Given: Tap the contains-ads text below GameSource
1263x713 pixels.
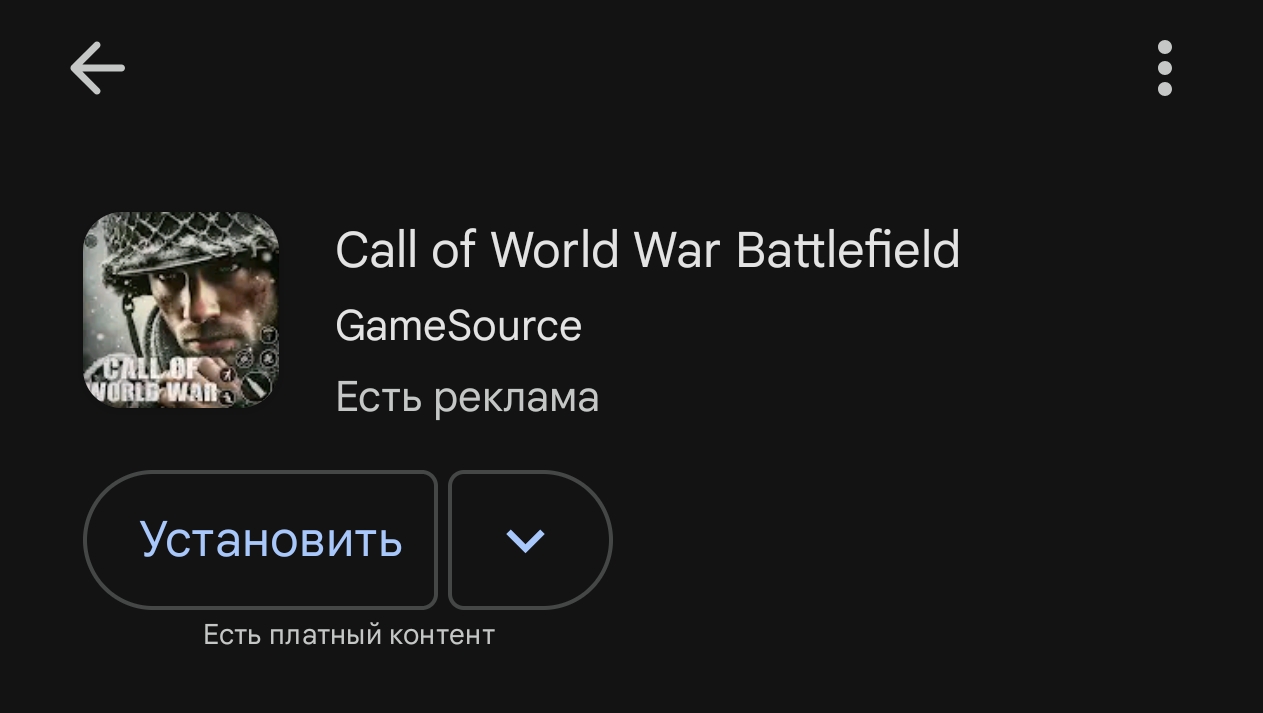Looking at the screenshot, I should (x=467, y=397).
